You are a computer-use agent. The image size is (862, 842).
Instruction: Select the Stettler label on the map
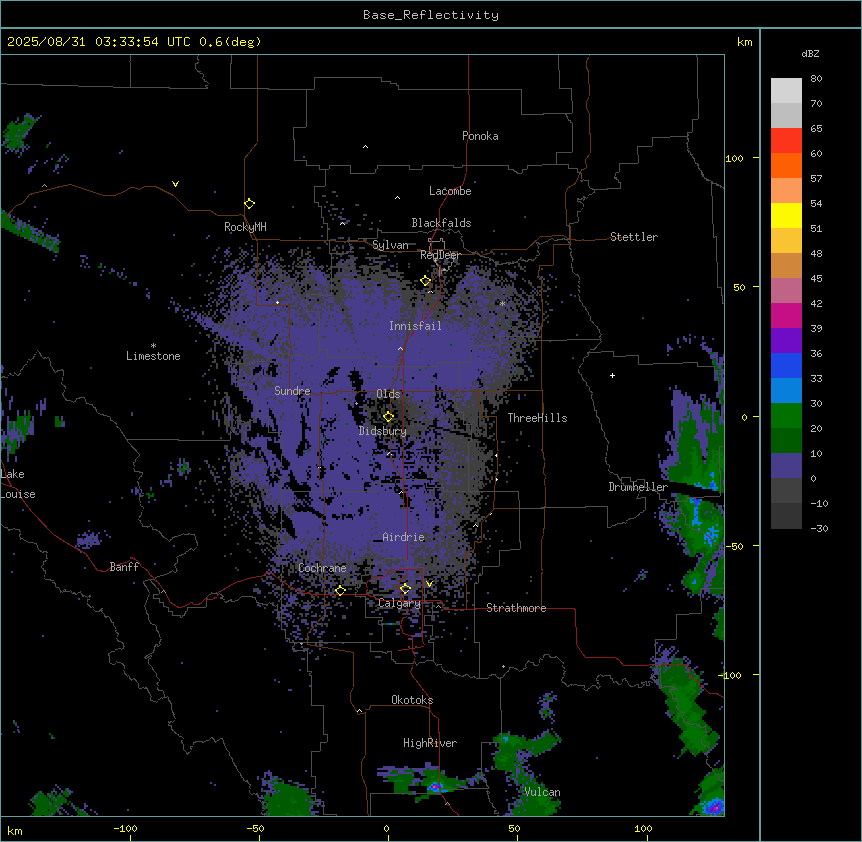[634, 237]
